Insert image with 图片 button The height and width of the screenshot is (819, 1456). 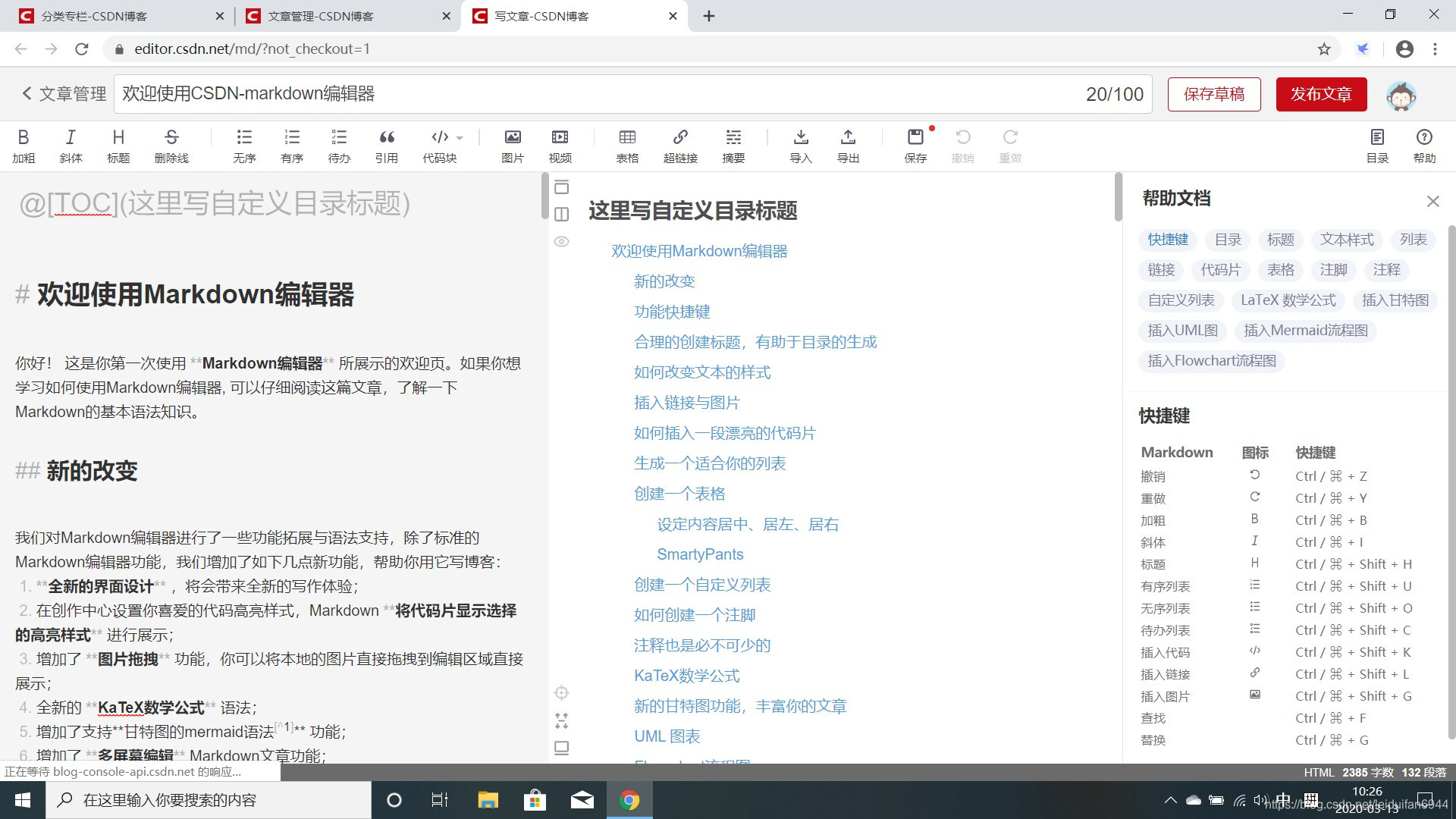513,146
